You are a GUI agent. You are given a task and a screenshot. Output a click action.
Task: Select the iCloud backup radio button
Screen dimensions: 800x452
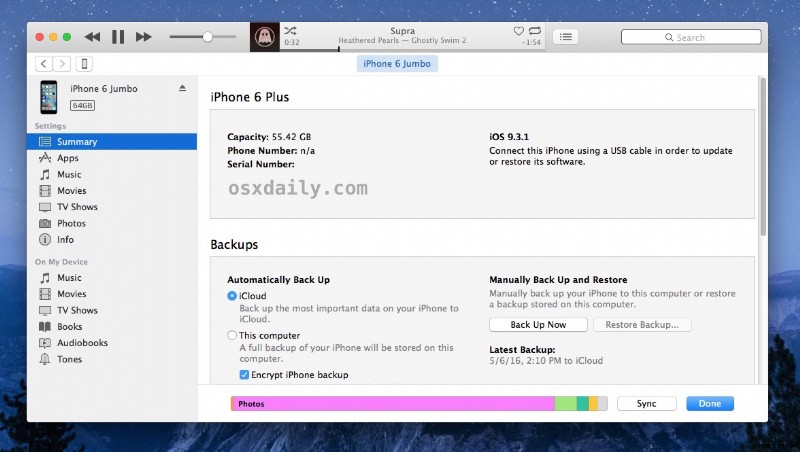tap(232, 296)
